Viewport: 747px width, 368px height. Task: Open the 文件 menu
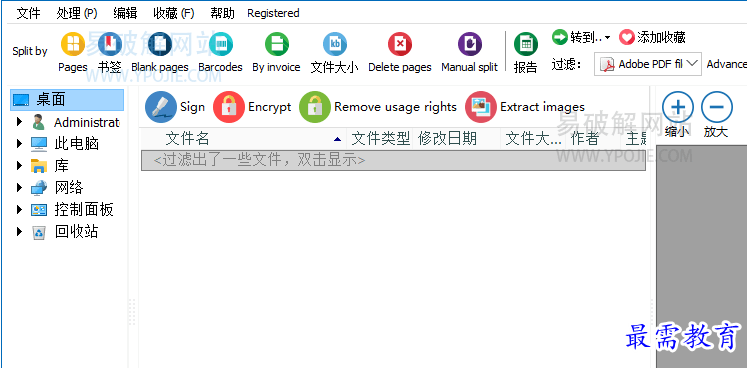coord(29,13)
